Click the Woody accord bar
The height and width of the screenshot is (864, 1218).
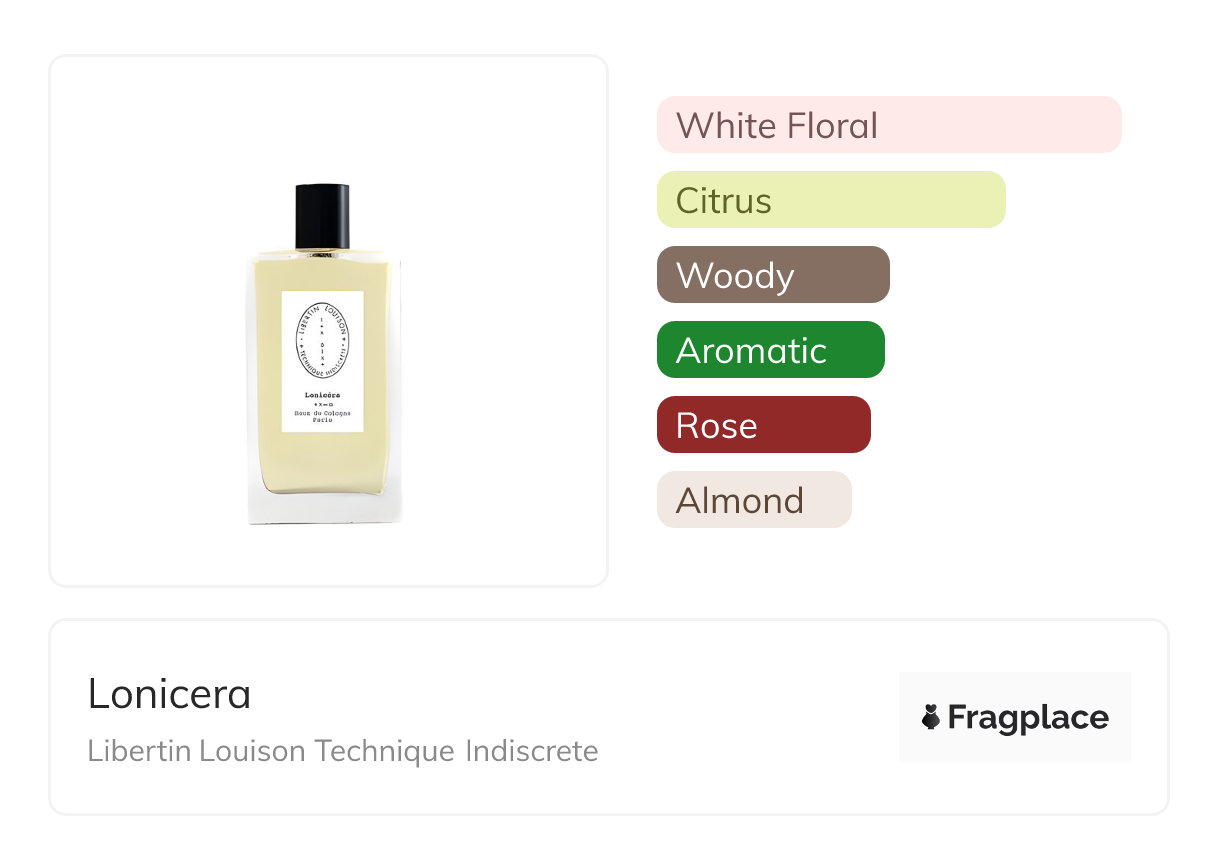click(x=772, y=275)
